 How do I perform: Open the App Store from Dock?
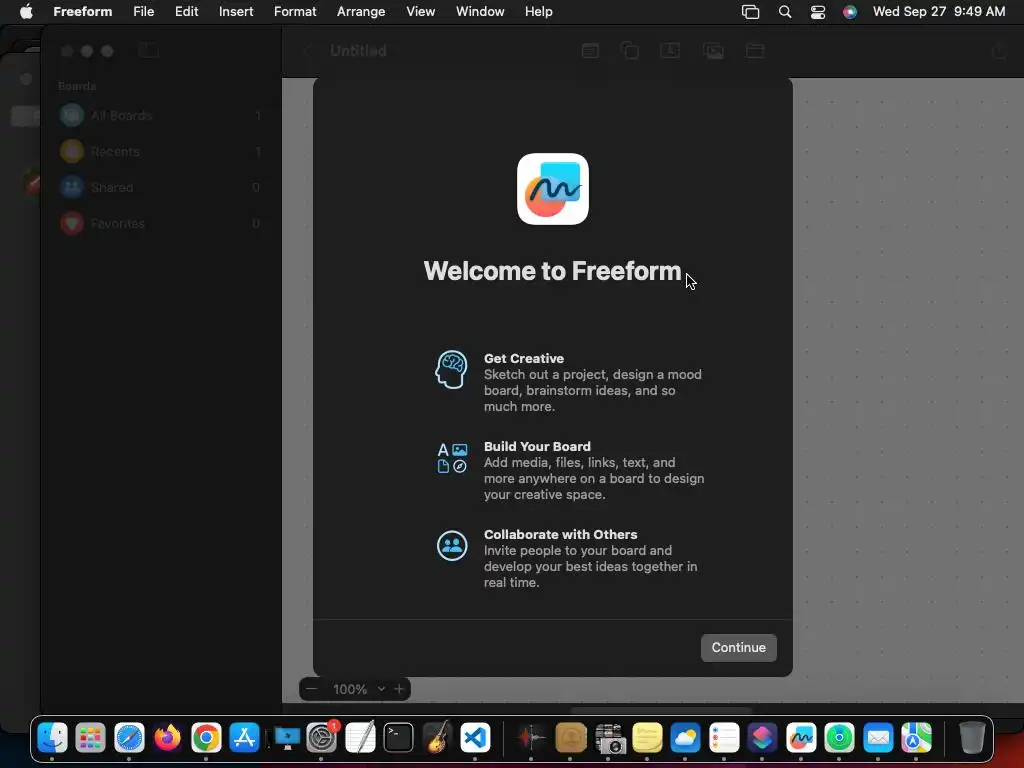pyautogui.click(x=245, y=738)
